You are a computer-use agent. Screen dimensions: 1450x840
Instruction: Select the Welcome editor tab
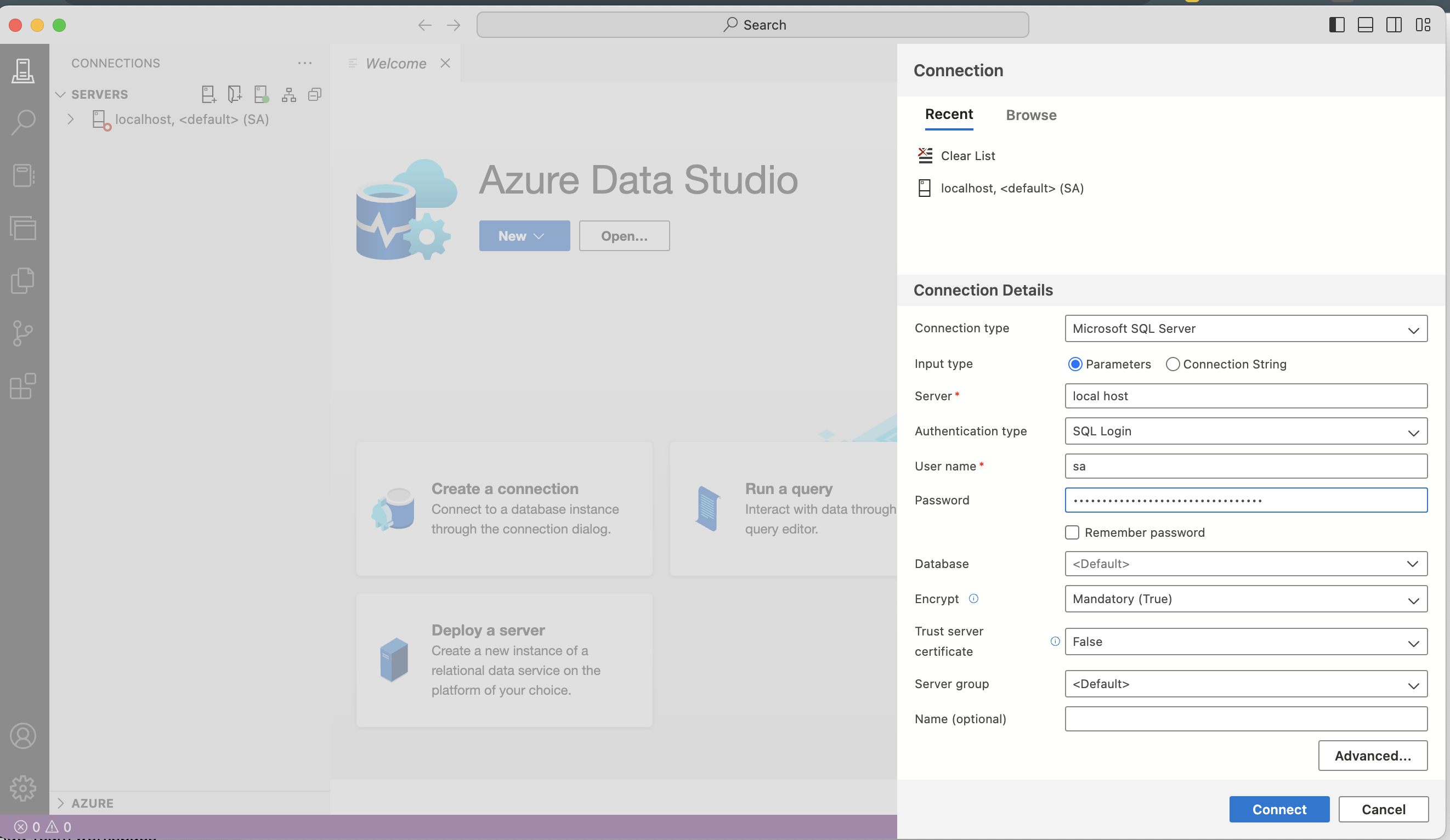[x=396, y=63]
